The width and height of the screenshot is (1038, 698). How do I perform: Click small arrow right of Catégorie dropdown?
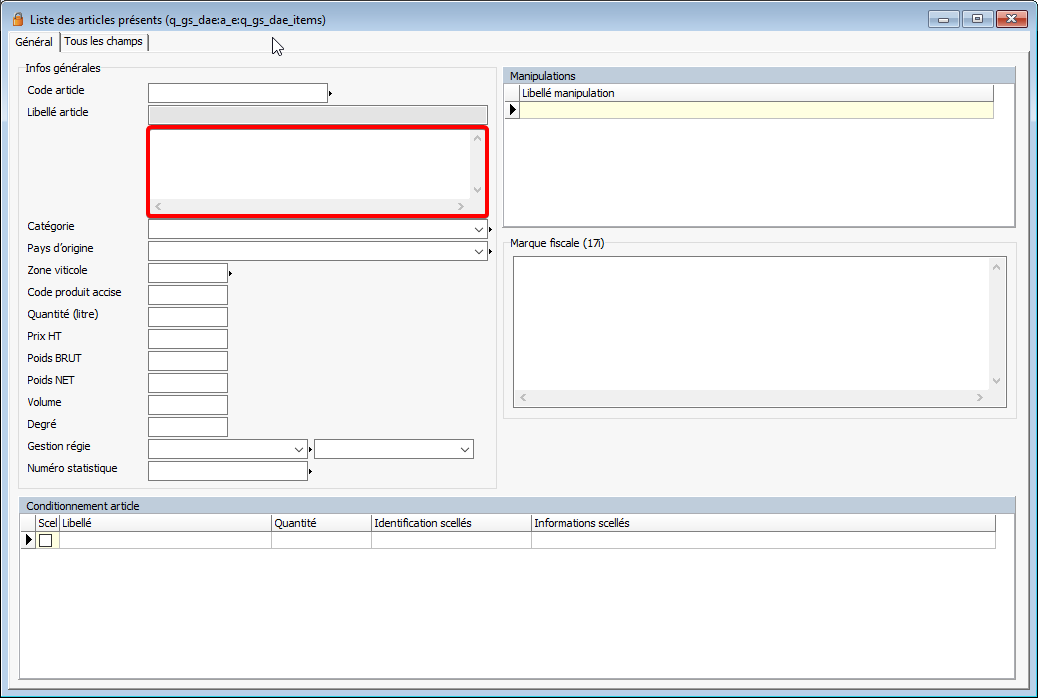491,229
